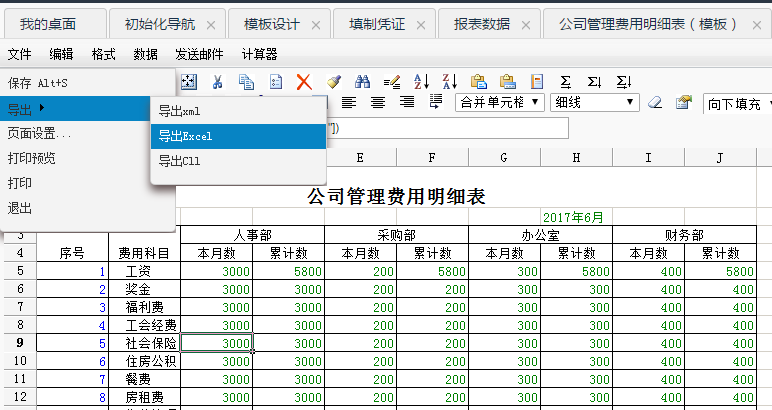Screen dimensions: 772x410
Task: Open find with the binoculars icon
Action: tap(363, 82)
